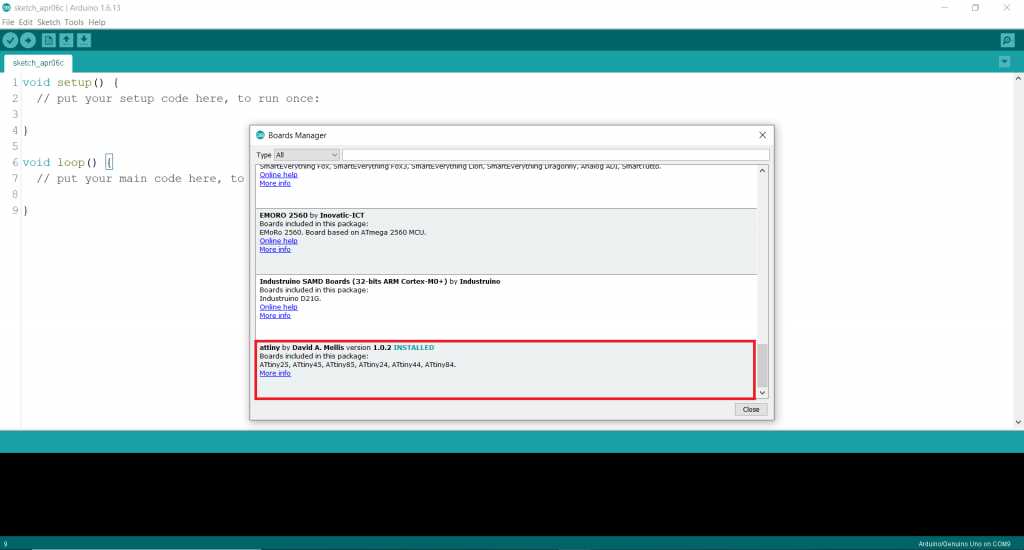Screen dimensions: 1024x550
Task: Open the Sketch menu
Action: point(48,22)
